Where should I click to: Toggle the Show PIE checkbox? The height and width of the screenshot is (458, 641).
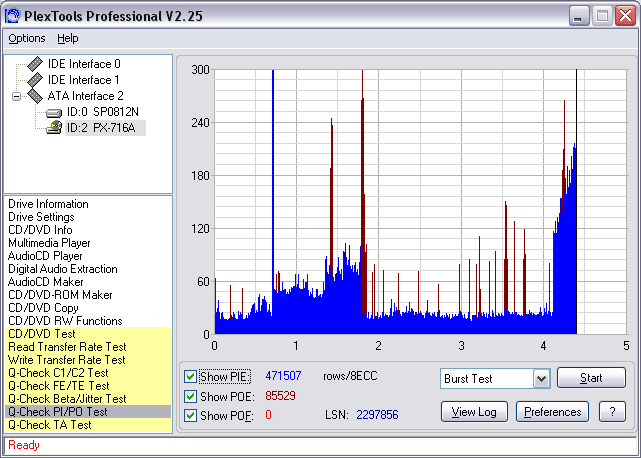pos(190,376)
